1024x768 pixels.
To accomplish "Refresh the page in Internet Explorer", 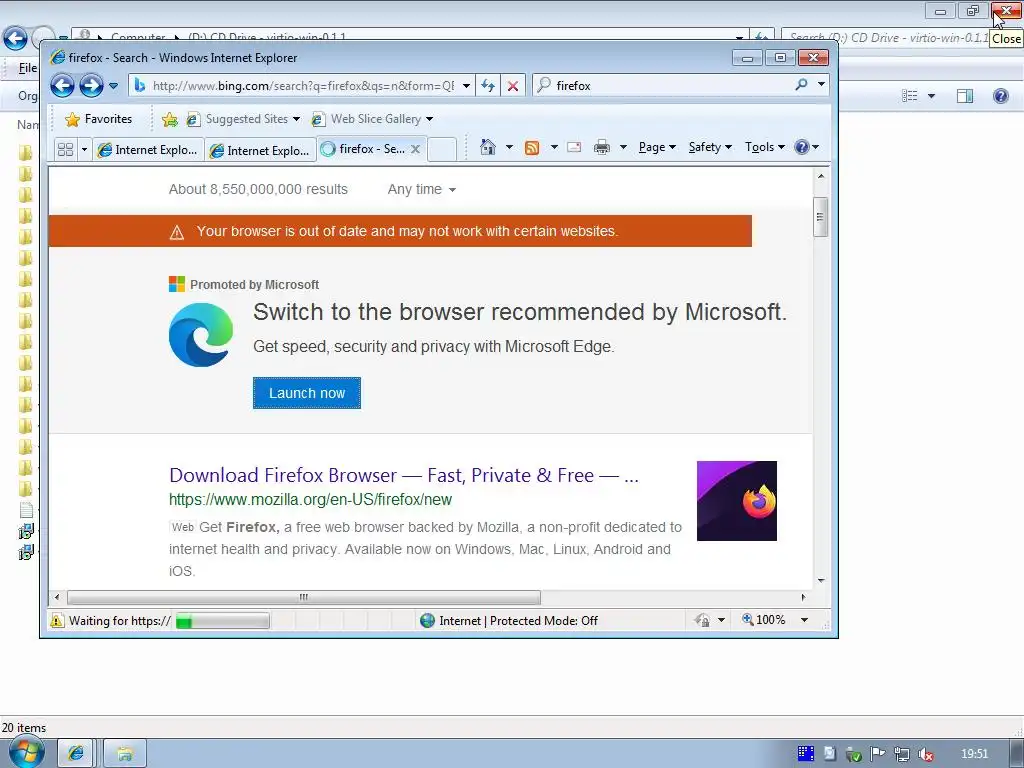I will 488,86.
